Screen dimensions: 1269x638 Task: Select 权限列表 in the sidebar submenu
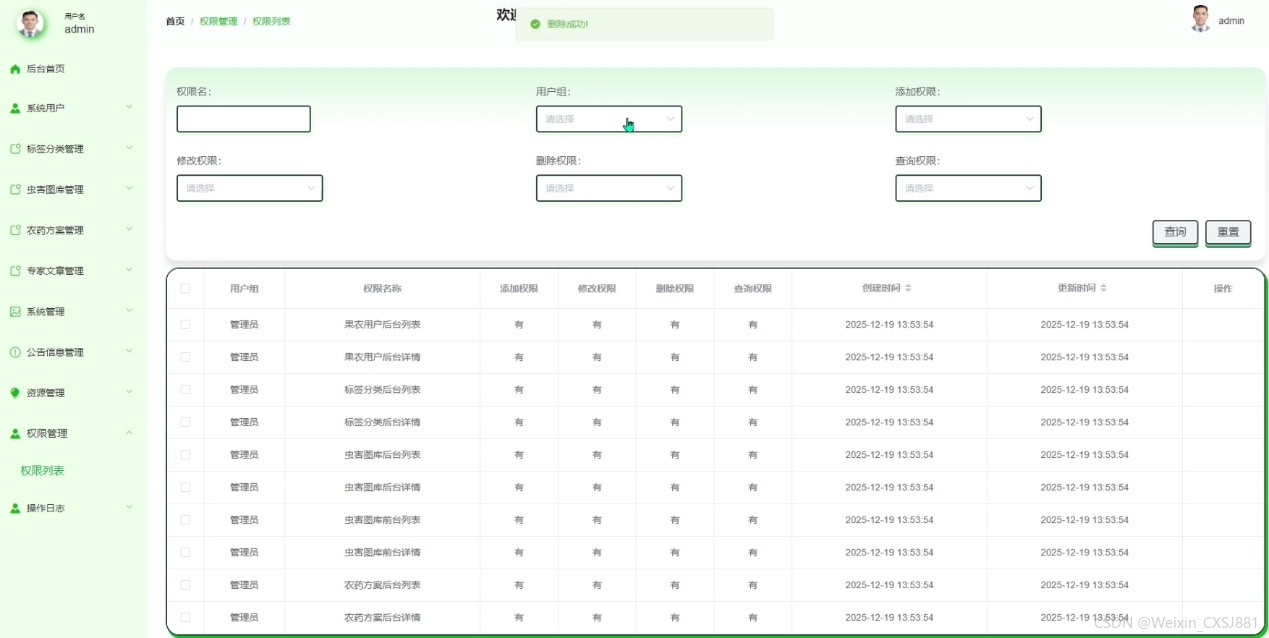(x=43, y=471)
